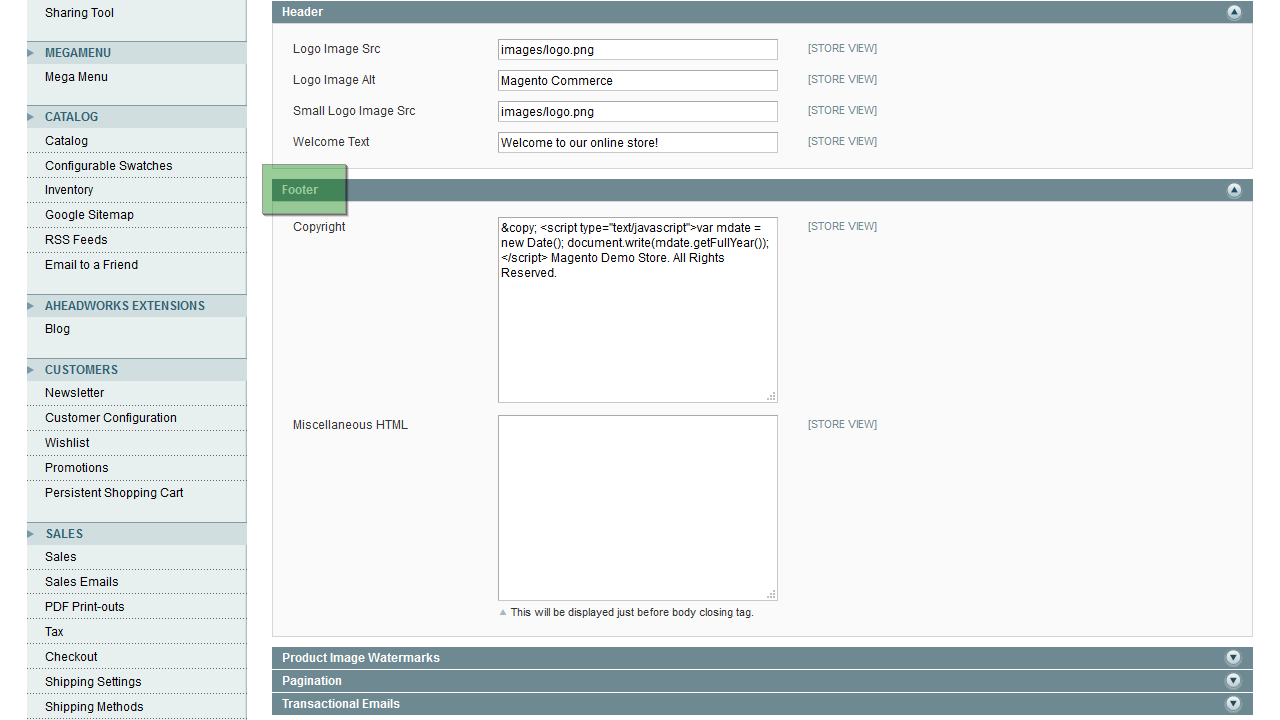Click STORE VIEW beside Logo Image Alt
1280x720 pixels.
pos(842,79)
